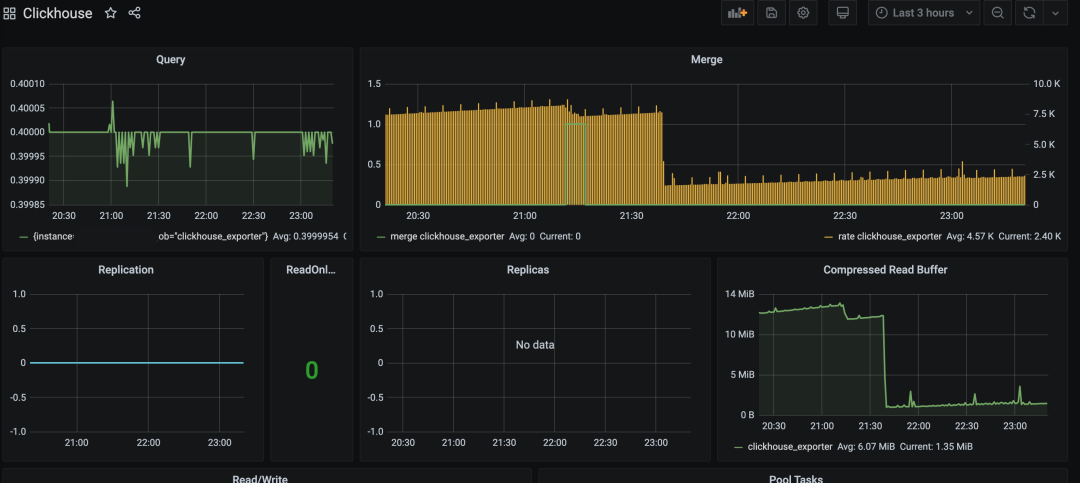Viewport: 1080px width, 483px height.
Task: Click the dashboard grid icon beside Clickhouse
Action: click(x=10, y=14)
